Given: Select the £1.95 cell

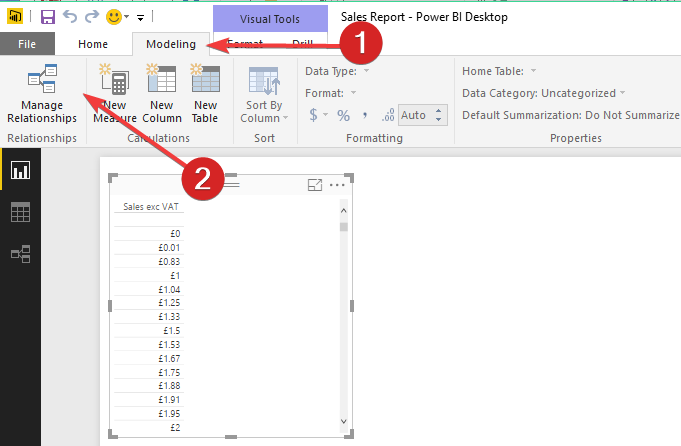Looking at the screenshot, I should pos(169,413).
